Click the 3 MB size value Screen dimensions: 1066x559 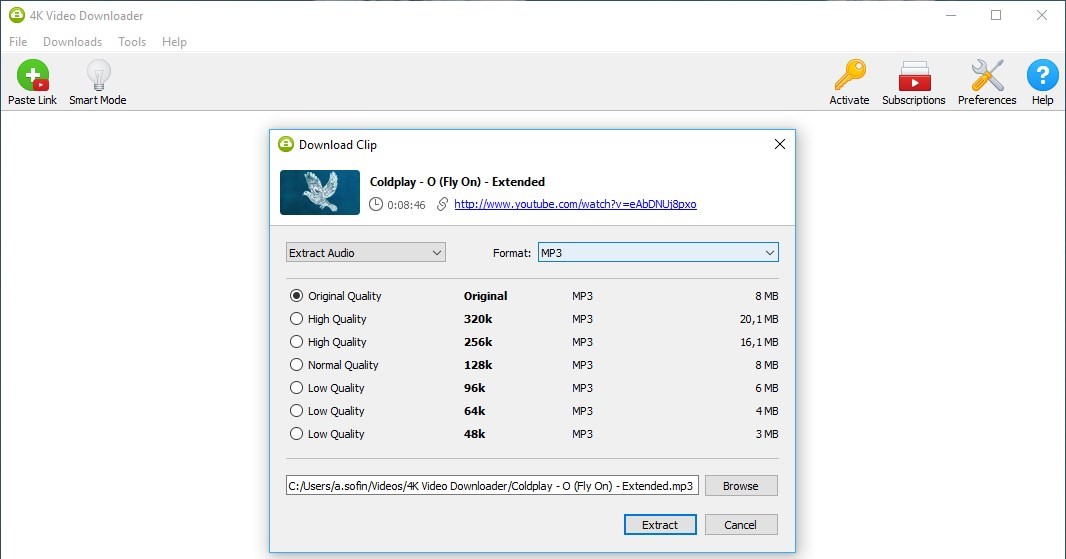click(767, 434)
